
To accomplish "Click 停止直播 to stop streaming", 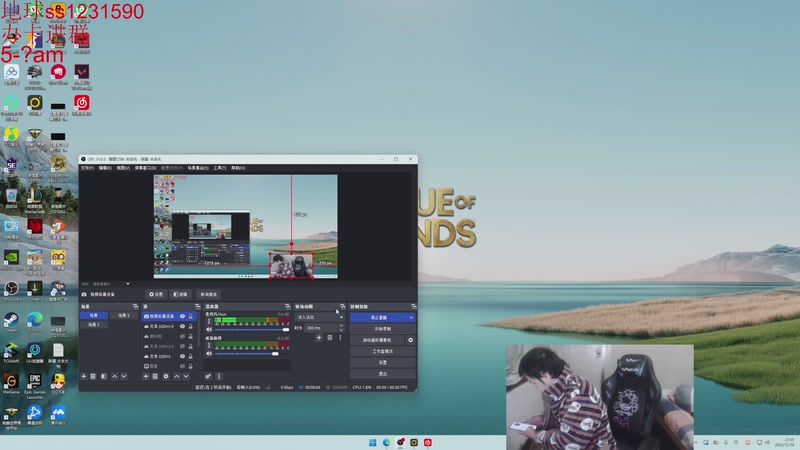I will 379,317.
